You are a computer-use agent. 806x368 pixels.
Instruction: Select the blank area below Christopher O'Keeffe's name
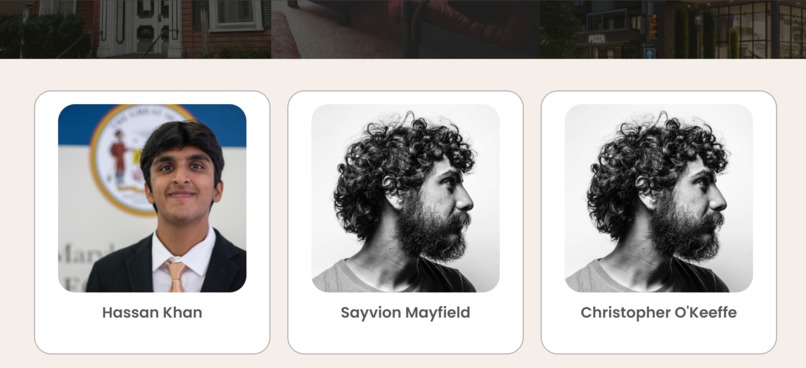(x=659, y=337)
